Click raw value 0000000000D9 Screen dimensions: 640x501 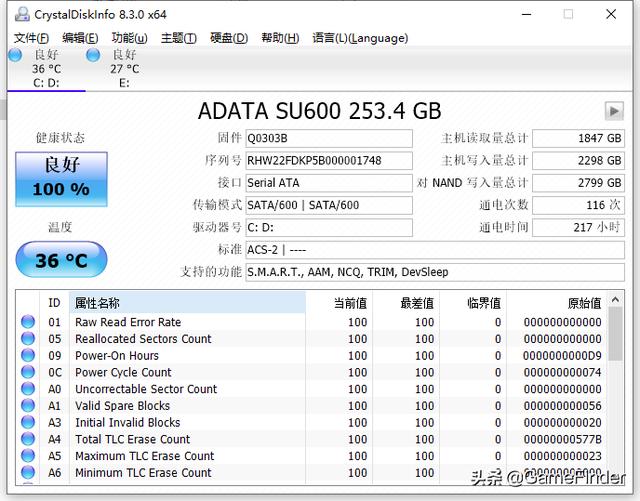562,356
